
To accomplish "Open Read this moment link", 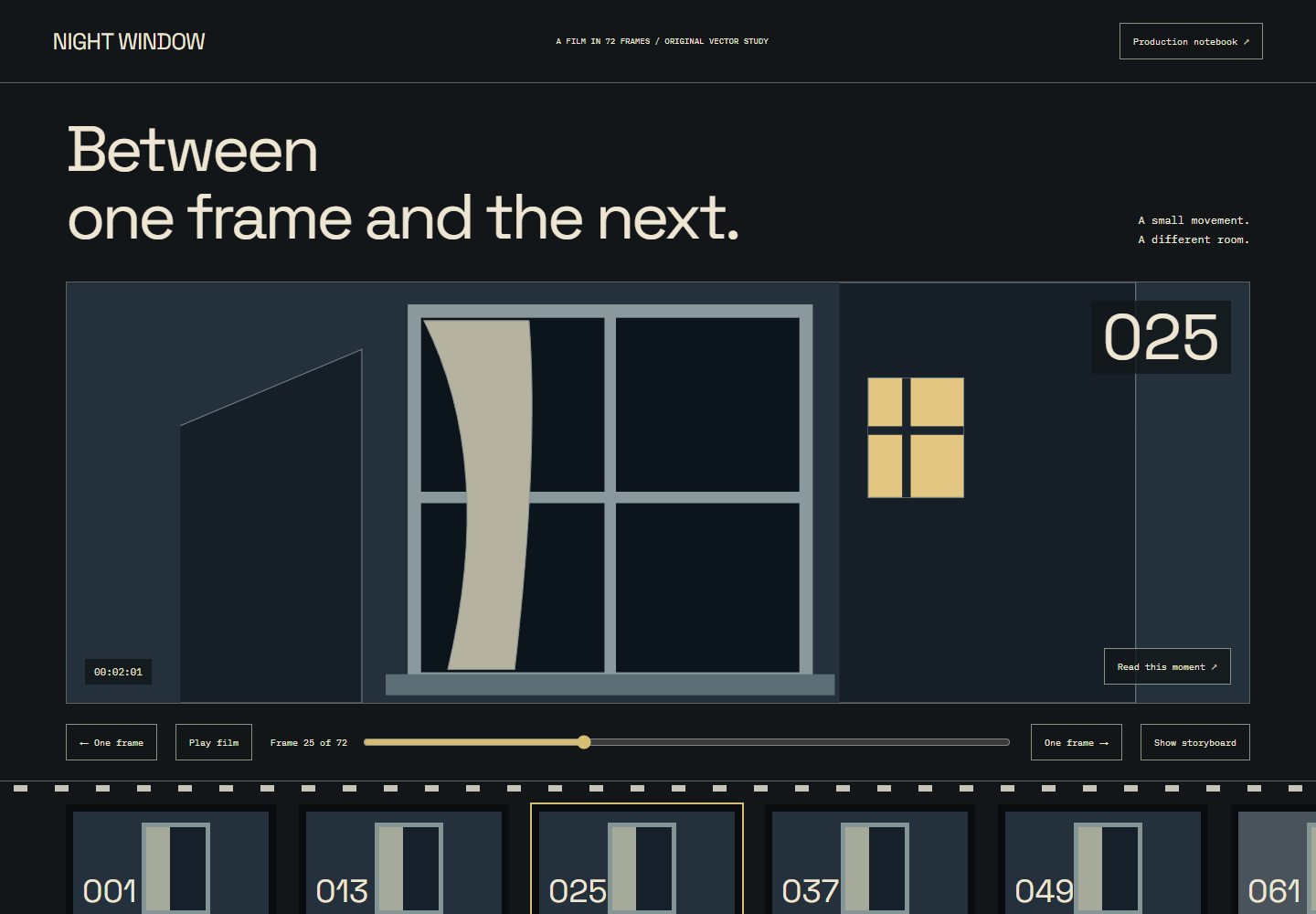I will click(1167, 666).
